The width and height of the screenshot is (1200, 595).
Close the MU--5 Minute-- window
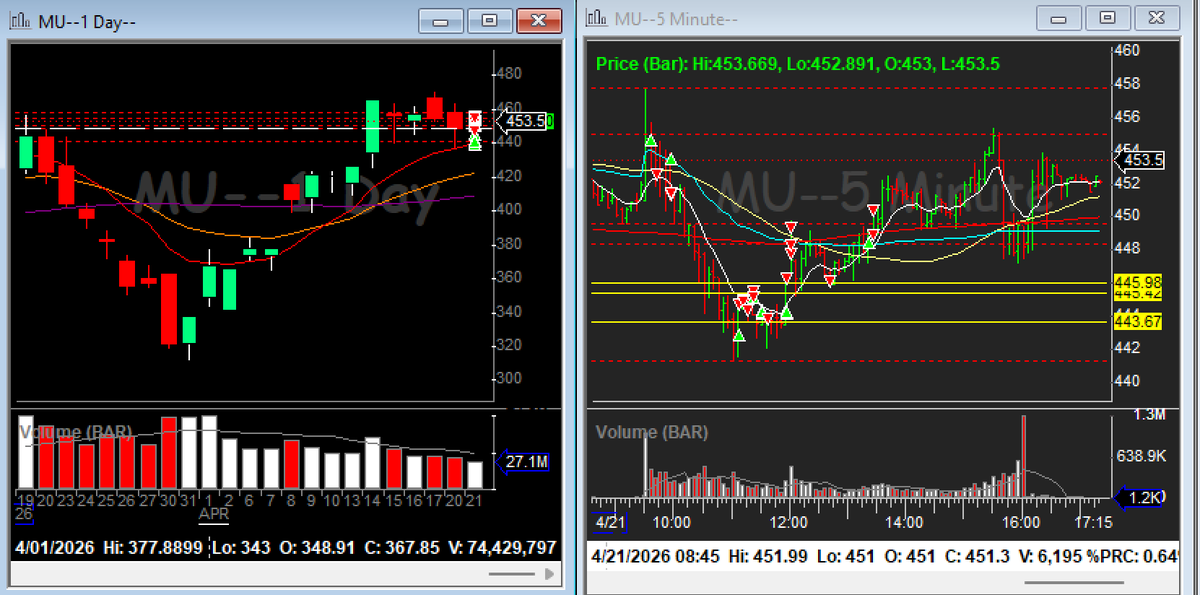1158,19
